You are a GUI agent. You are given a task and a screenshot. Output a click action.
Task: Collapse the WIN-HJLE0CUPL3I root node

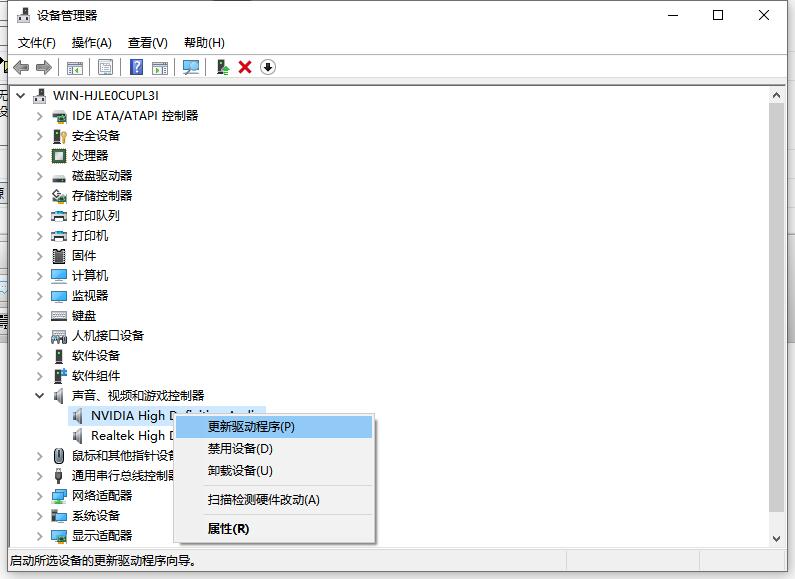click(x=22, y=96)
